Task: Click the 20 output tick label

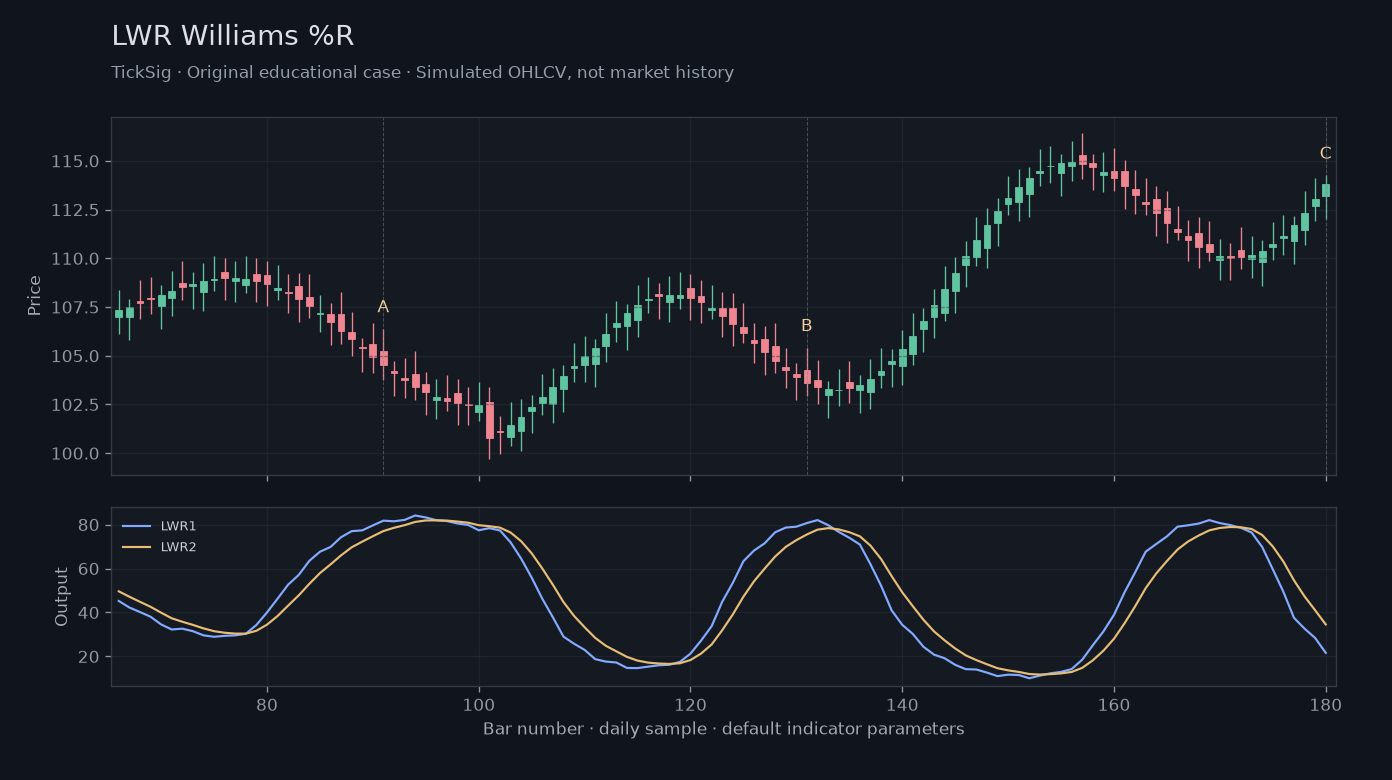Action: coord(89,657)
